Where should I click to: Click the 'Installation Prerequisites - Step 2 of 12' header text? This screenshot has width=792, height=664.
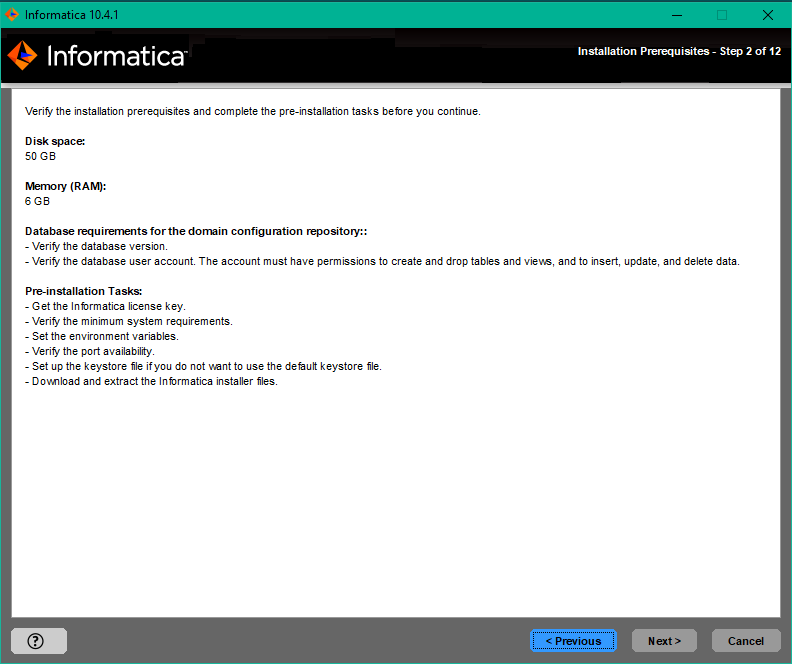[x=679, y=52]
